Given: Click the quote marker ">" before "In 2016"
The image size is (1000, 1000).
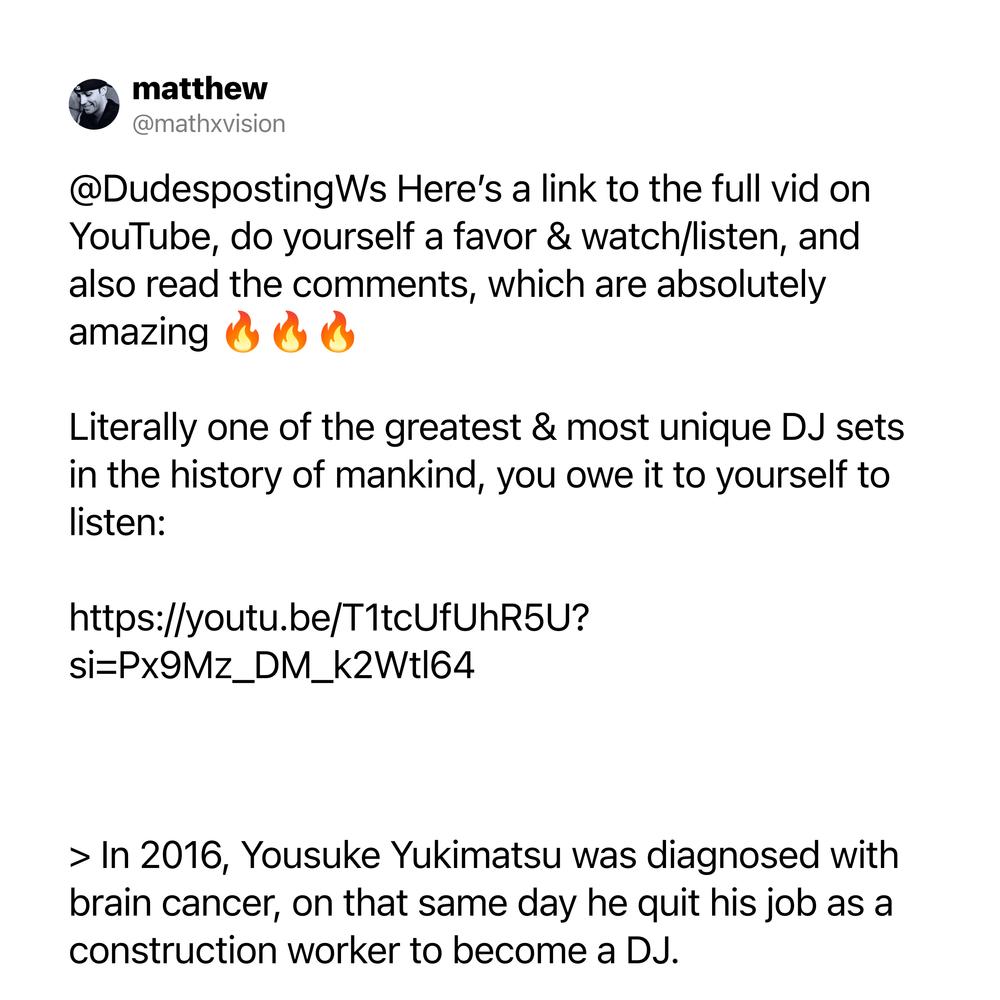Looking at the screenshot, I should [x=80, y=856].
